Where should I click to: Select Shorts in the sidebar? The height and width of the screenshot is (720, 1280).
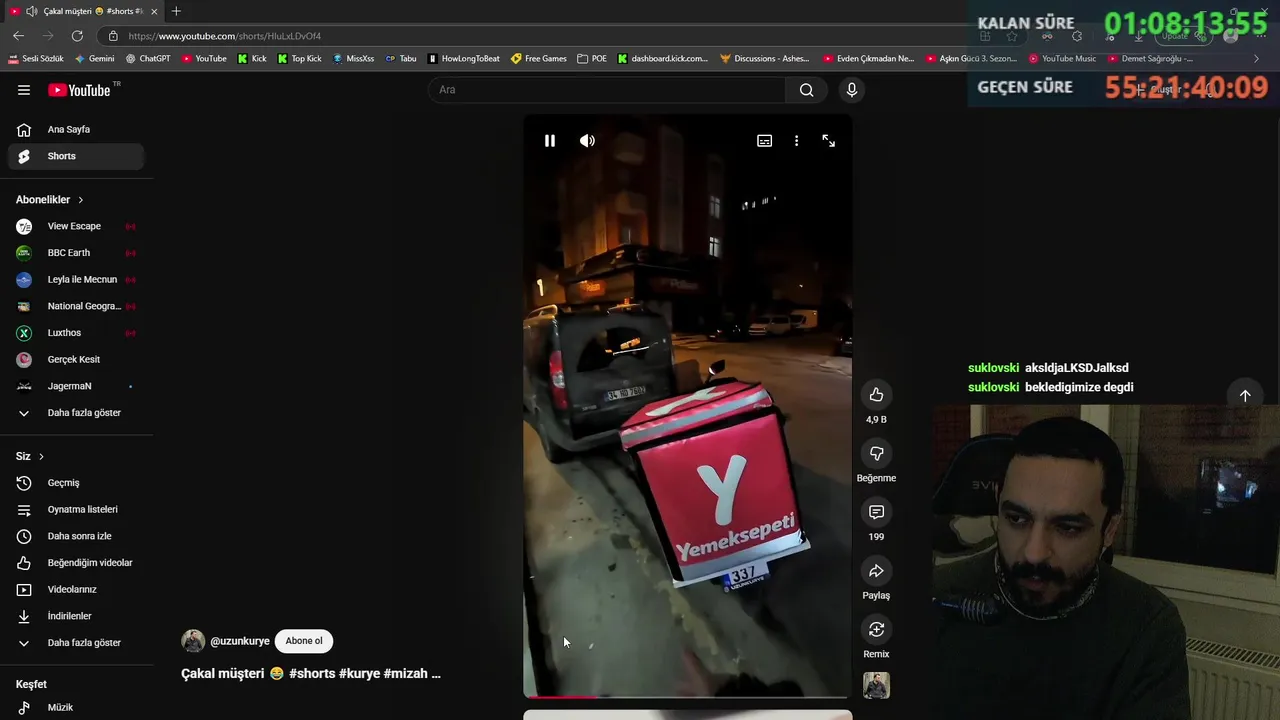pyautogui.click(x=76, y=156)
